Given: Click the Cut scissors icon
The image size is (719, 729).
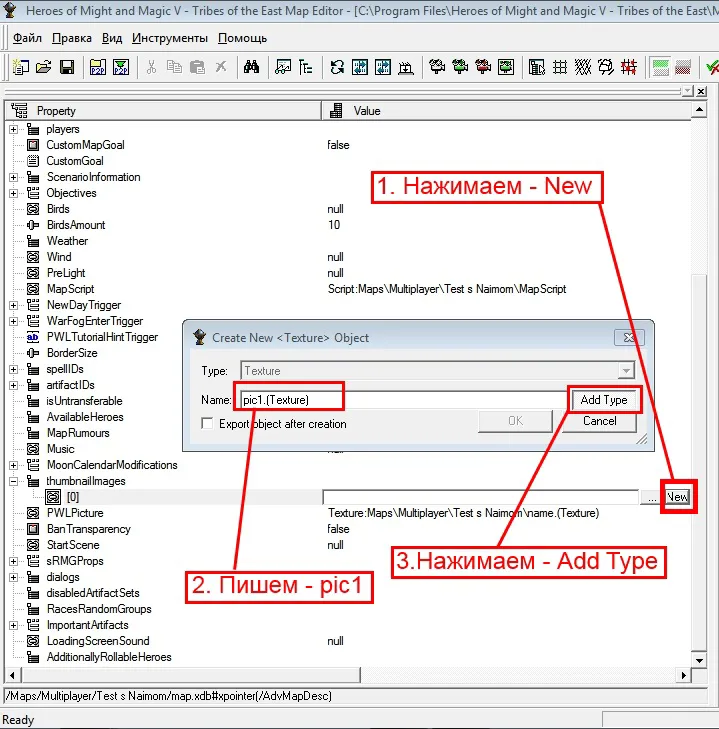Looking at the screenshot, I should click(151, 67).
